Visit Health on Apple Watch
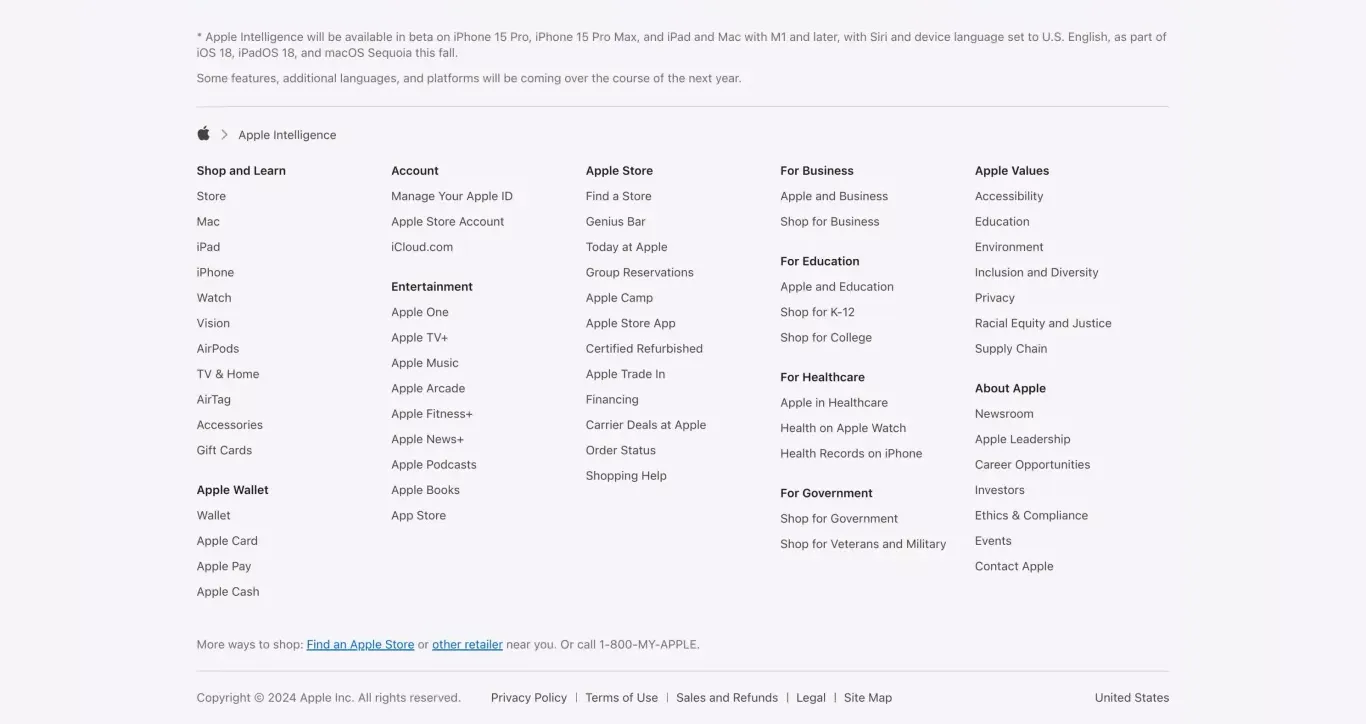Image resolution: width=1366 pixels, height=724 pixels. [x=843, y=428]
